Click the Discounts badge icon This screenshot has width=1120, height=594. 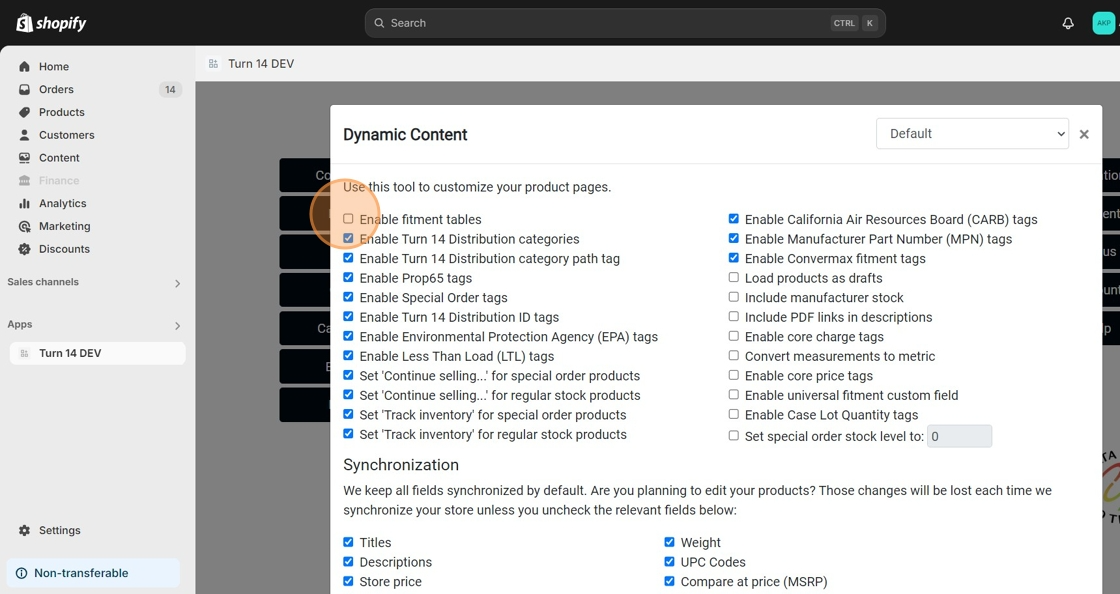coord(24,249)
